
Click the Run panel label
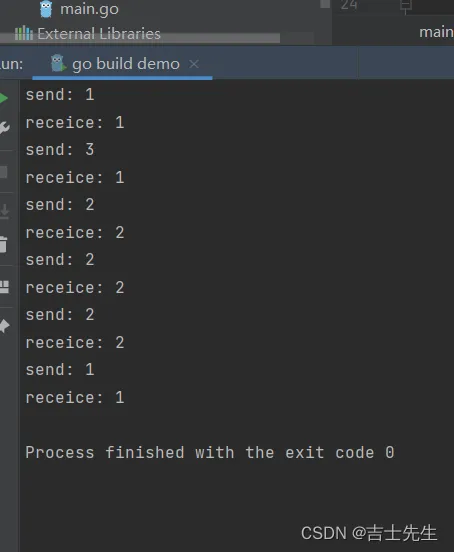point(11,64)
